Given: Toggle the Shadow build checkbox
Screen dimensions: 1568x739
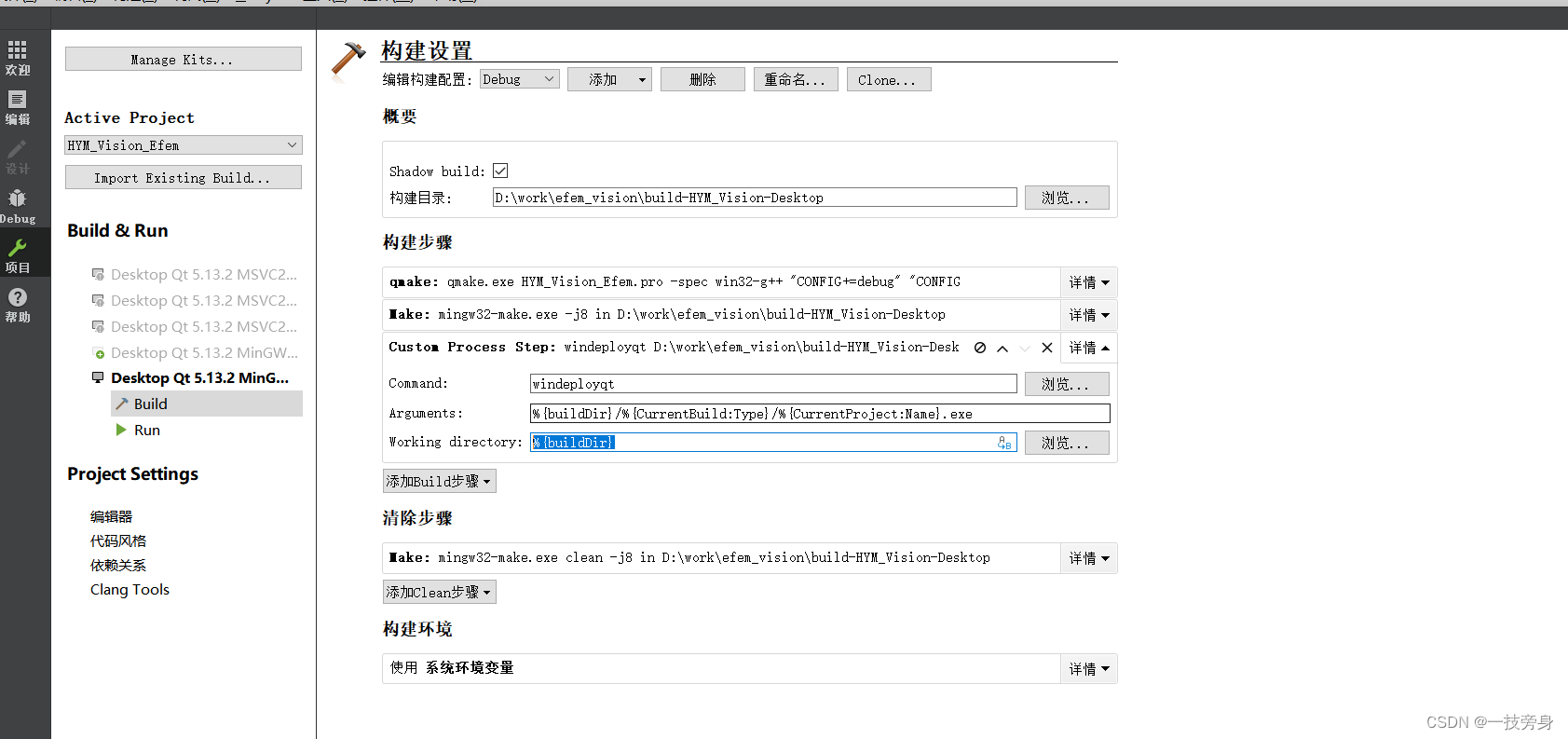Looking at the screenshot, I should pos(500,171).
